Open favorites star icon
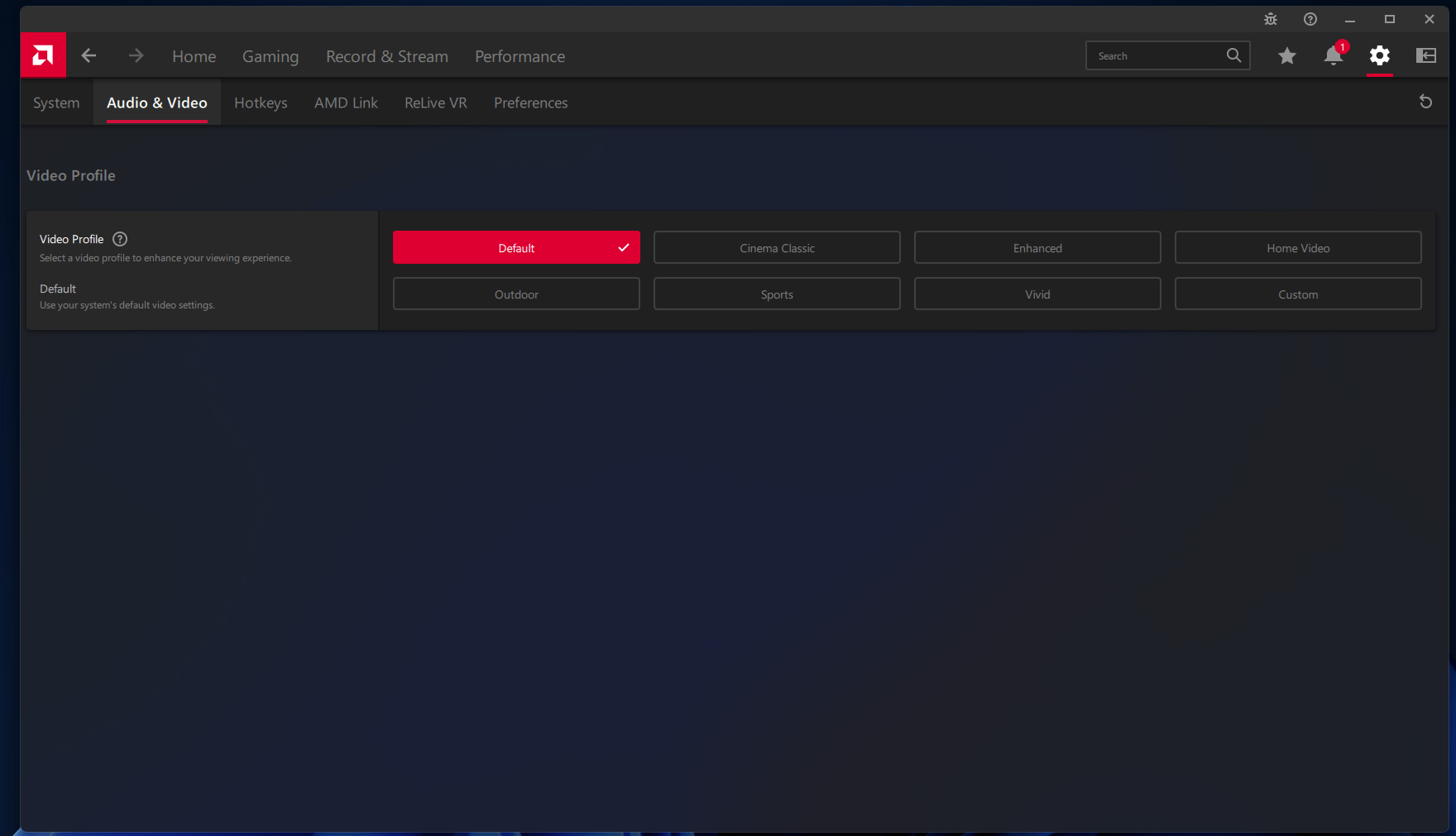Image resolution: width=1456 pixels, height=836 pixels. coord(1287,55)
